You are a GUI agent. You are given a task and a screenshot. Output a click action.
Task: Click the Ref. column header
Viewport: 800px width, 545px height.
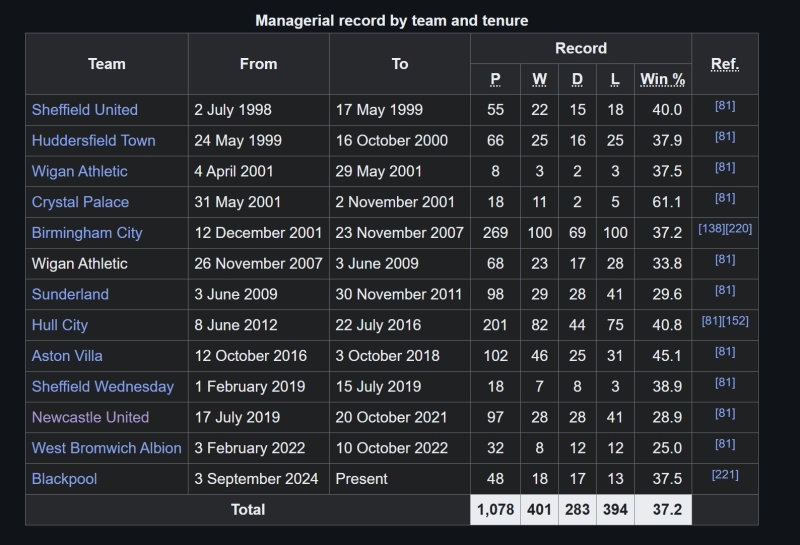(x=725, y=64)
